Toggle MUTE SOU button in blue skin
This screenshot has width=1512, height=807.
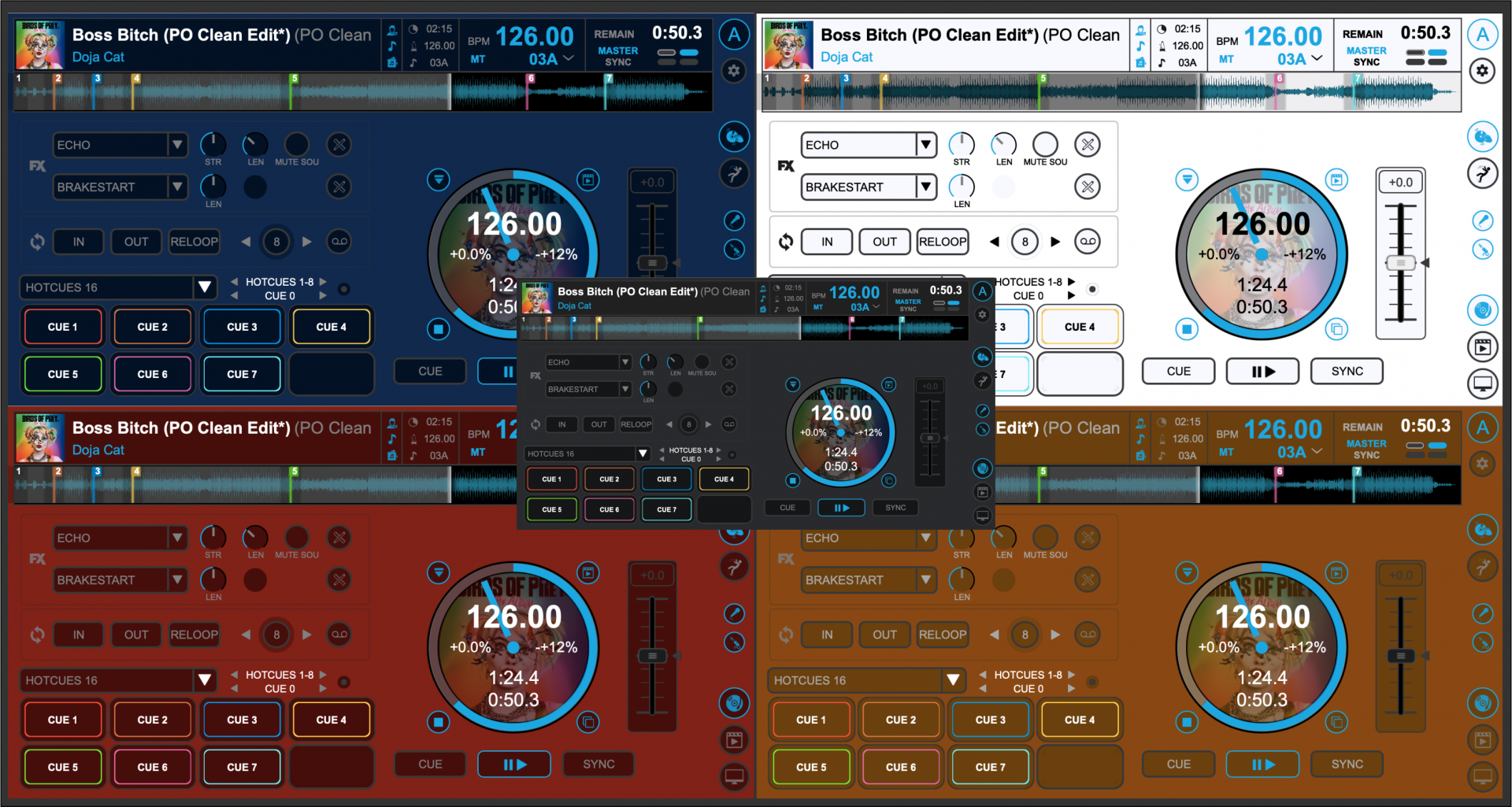click(296, 144)
